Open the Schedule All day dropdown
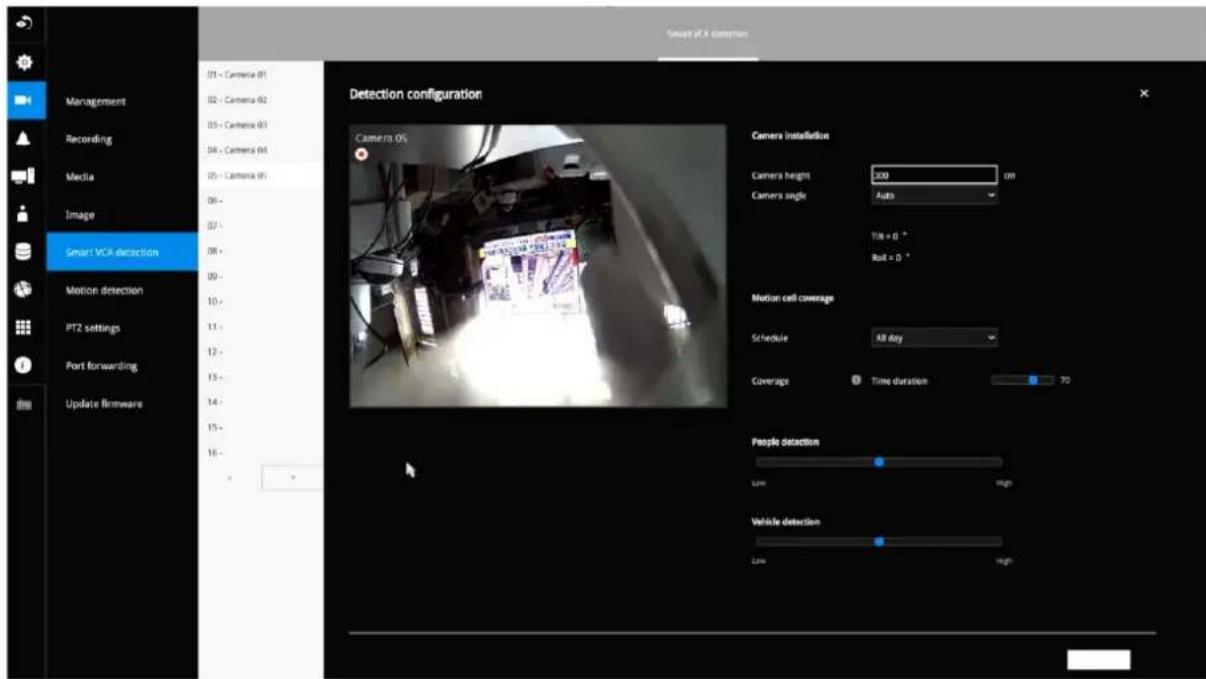1206x679 pixels. click(x=934, y=338)
